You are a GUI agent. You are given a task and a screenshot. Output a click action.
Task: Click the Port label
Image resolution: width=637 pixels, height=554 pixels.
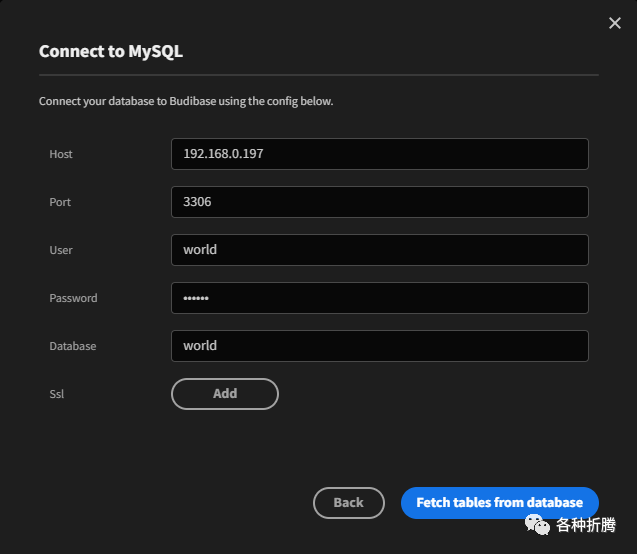click(60, 202)
